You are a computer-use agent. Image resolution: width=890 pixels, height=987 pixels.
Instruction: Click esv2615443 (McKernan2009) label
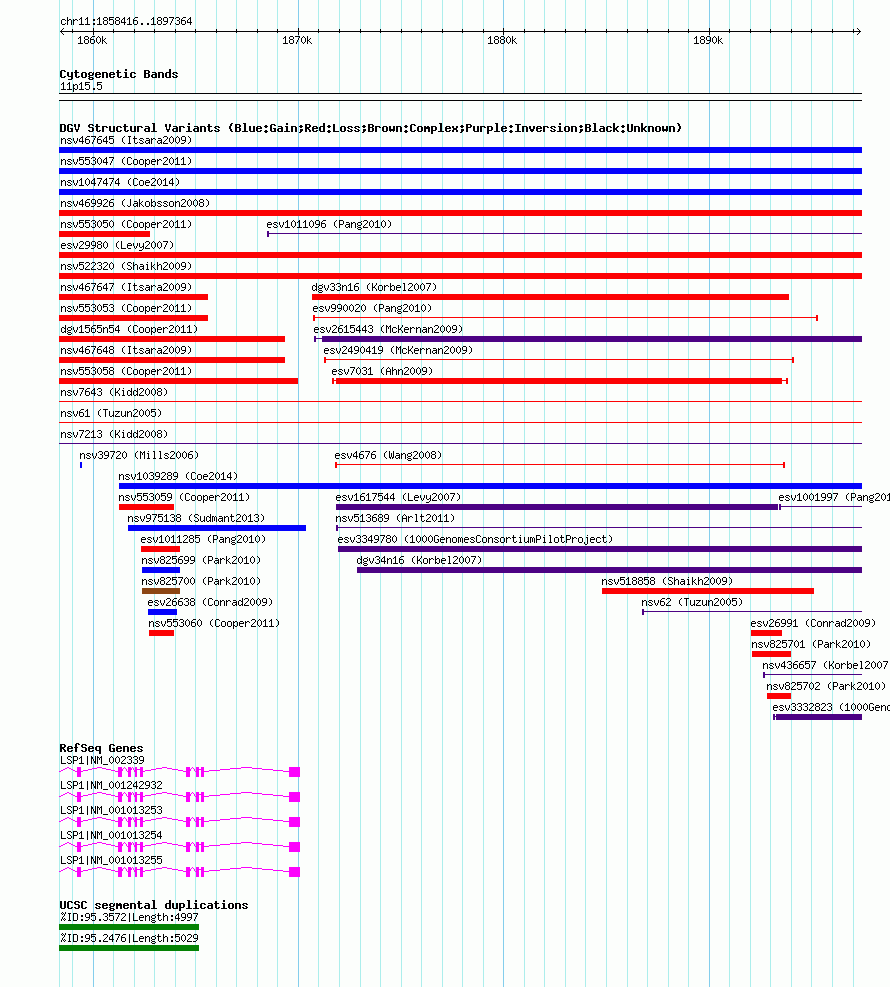pos(388,329)
